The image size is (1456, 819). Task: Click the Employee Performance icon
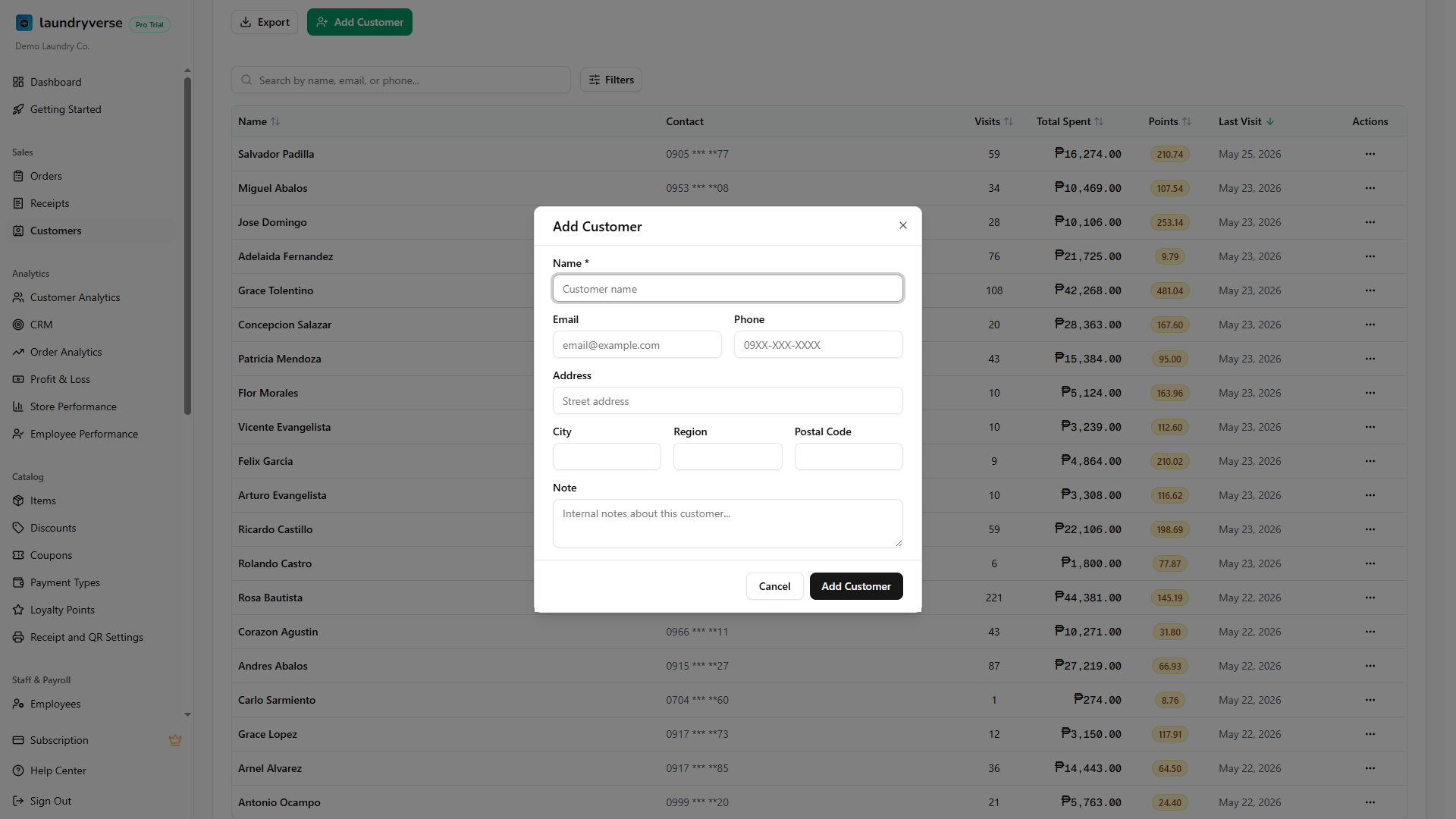pyautogui.click(x=18, y=434)
